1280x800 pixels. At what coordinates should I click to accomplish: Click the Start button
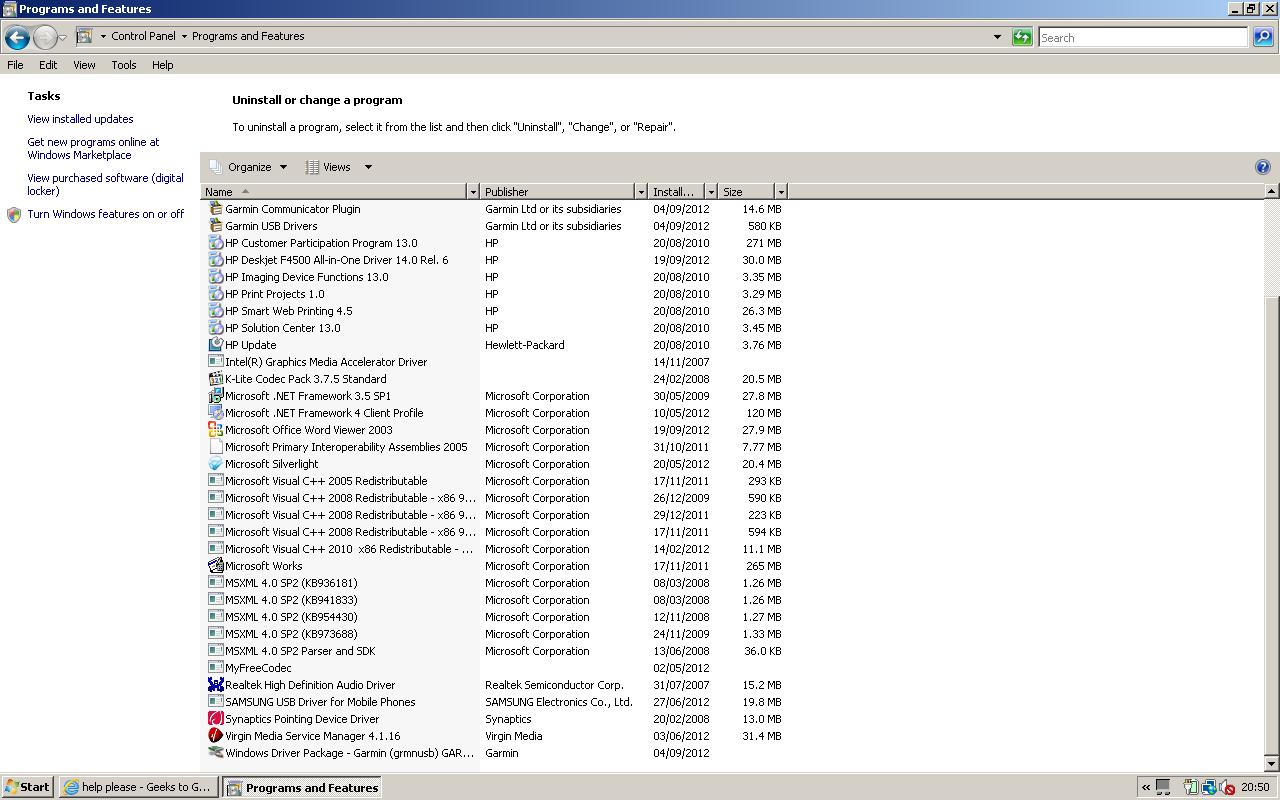(27, 787)
